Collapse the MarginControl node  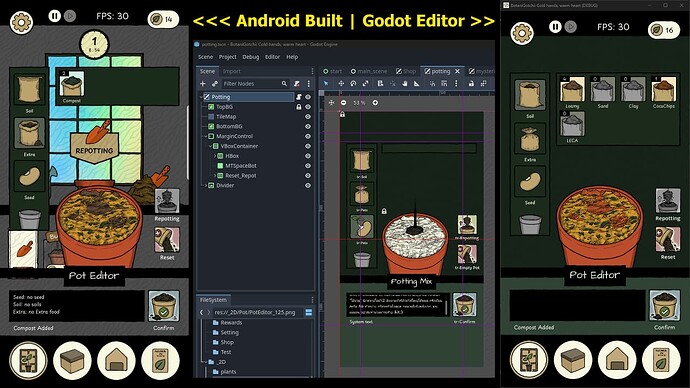(x=206, y=136)
